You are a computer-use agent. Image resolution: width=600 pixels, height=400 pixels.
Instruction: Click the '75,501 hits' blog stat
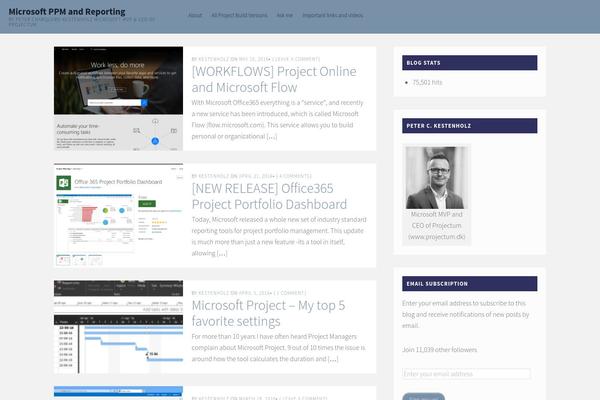[427, 82]
